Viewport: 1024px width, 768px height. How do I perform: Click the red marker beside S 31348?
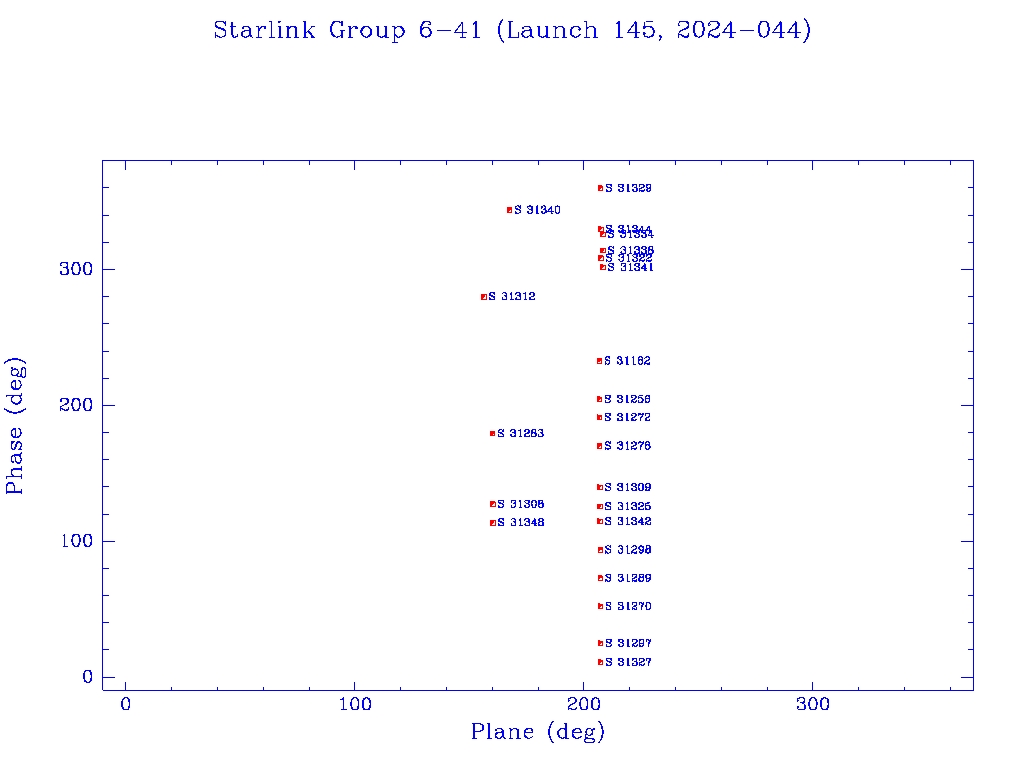click(x=493, y=523)
